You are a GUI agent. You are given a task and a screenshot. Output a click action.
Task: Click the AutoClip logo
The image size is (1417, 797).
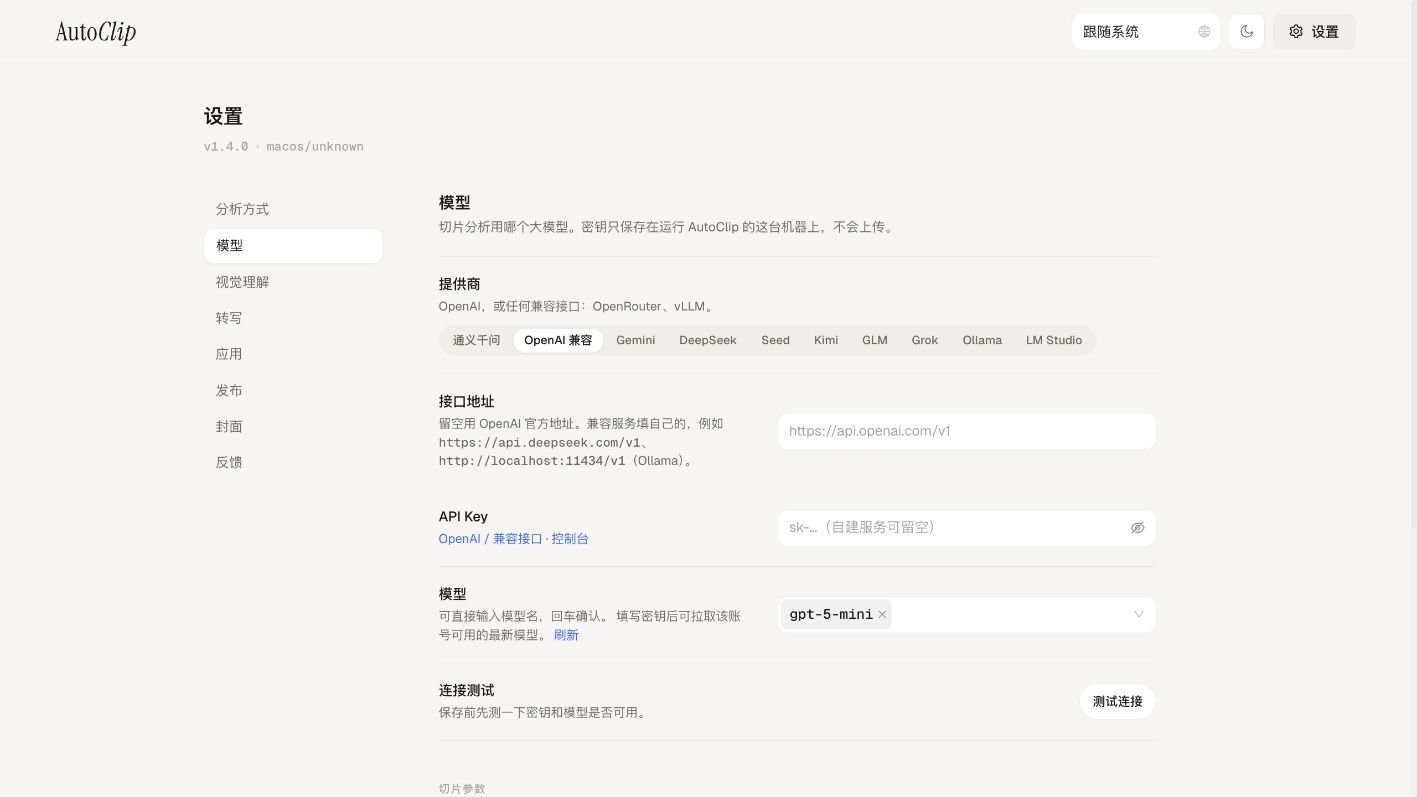pyautogui.click(x=96, y=32)
